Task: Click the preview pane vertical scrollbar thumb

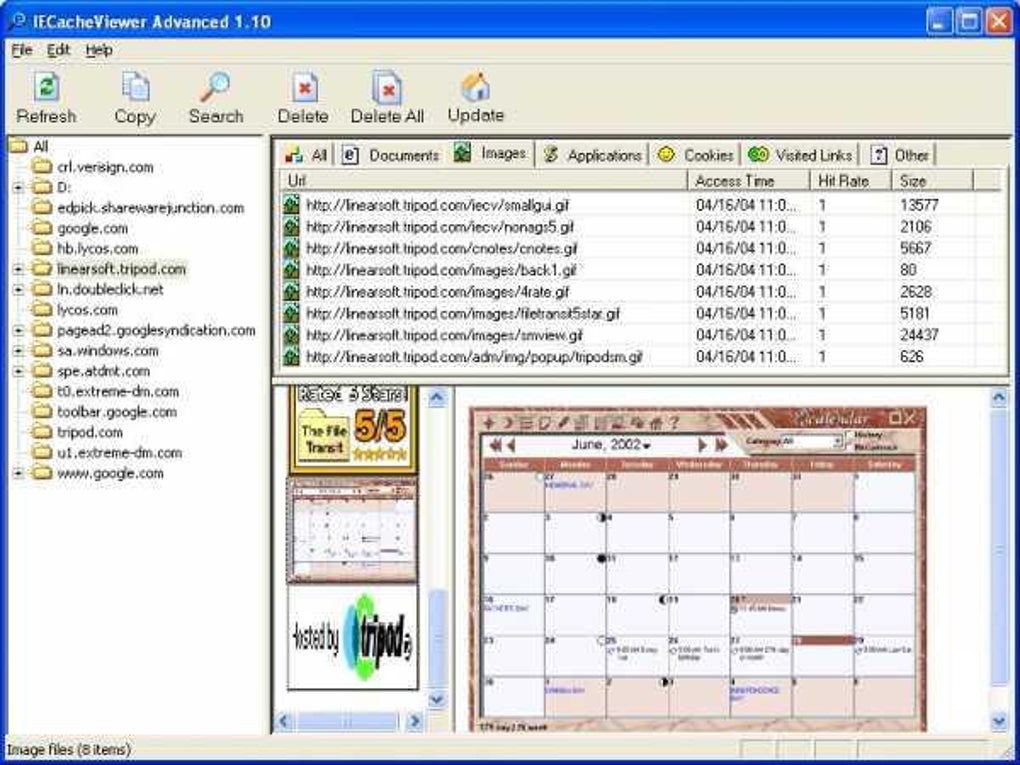Action: click(999, 546)
